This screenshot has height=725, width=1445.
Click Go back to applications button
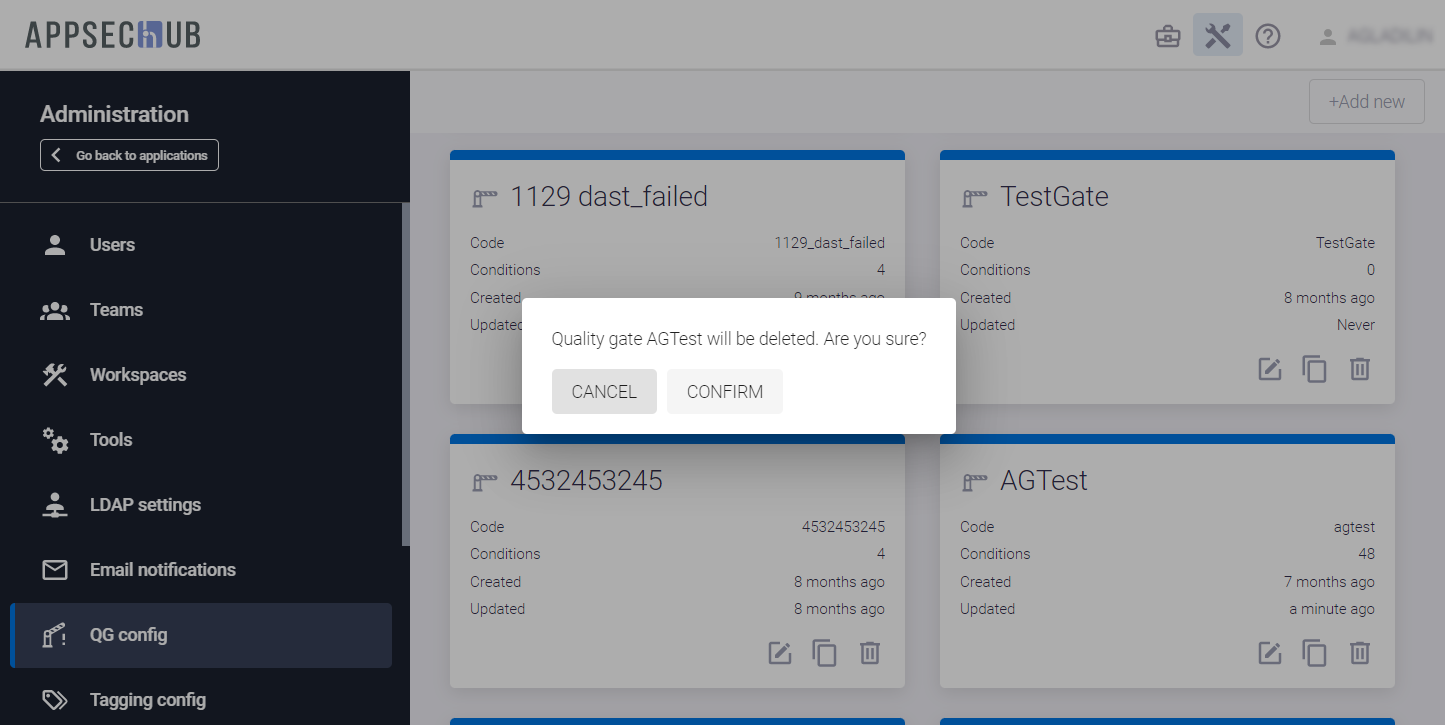pos(129,155)
